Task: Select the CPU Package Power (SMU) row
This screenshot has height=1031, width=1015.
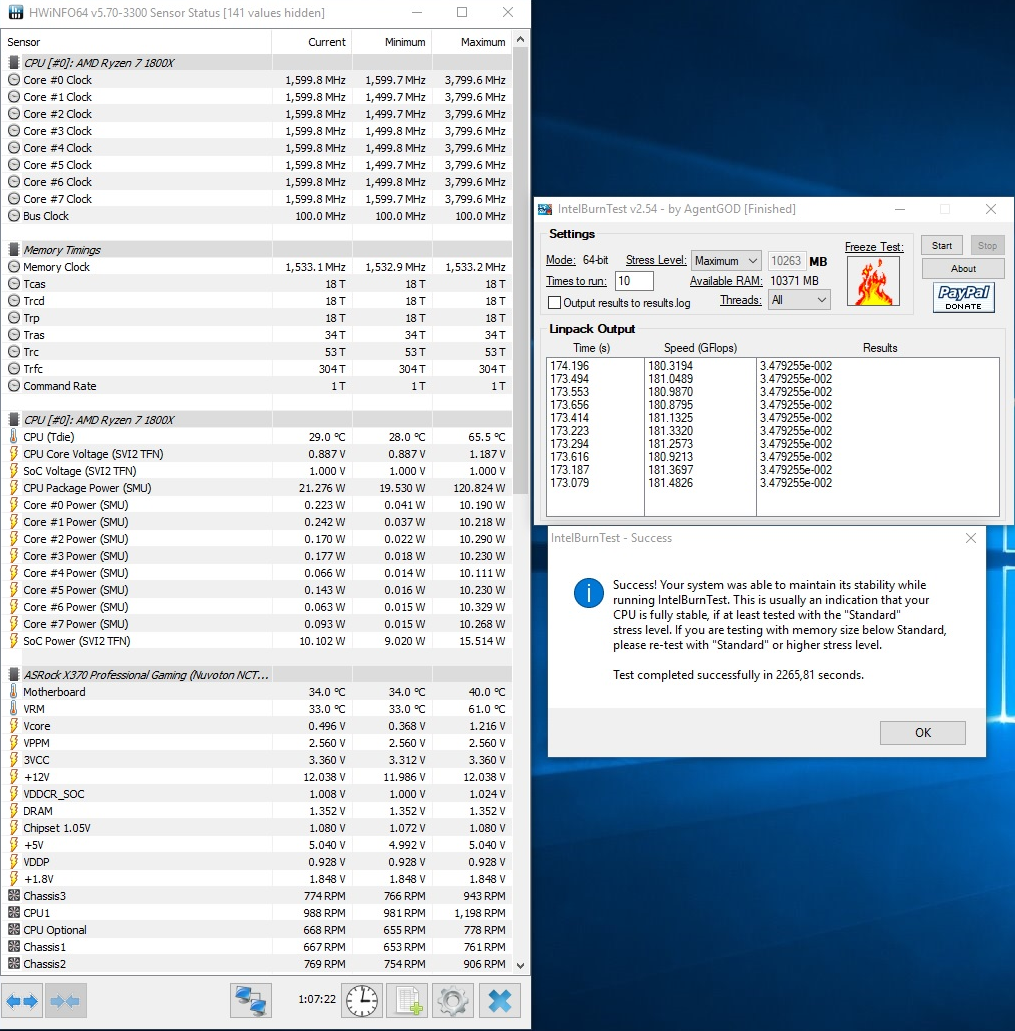Action: pyautogui.click(x=257, y=488)
